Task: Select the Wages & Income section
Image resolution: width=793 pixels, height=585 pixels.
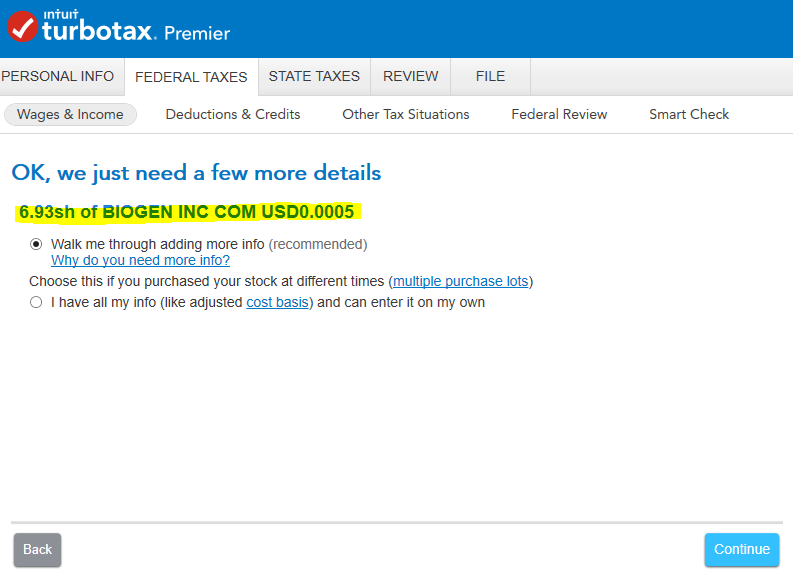Action: (70, 114)
